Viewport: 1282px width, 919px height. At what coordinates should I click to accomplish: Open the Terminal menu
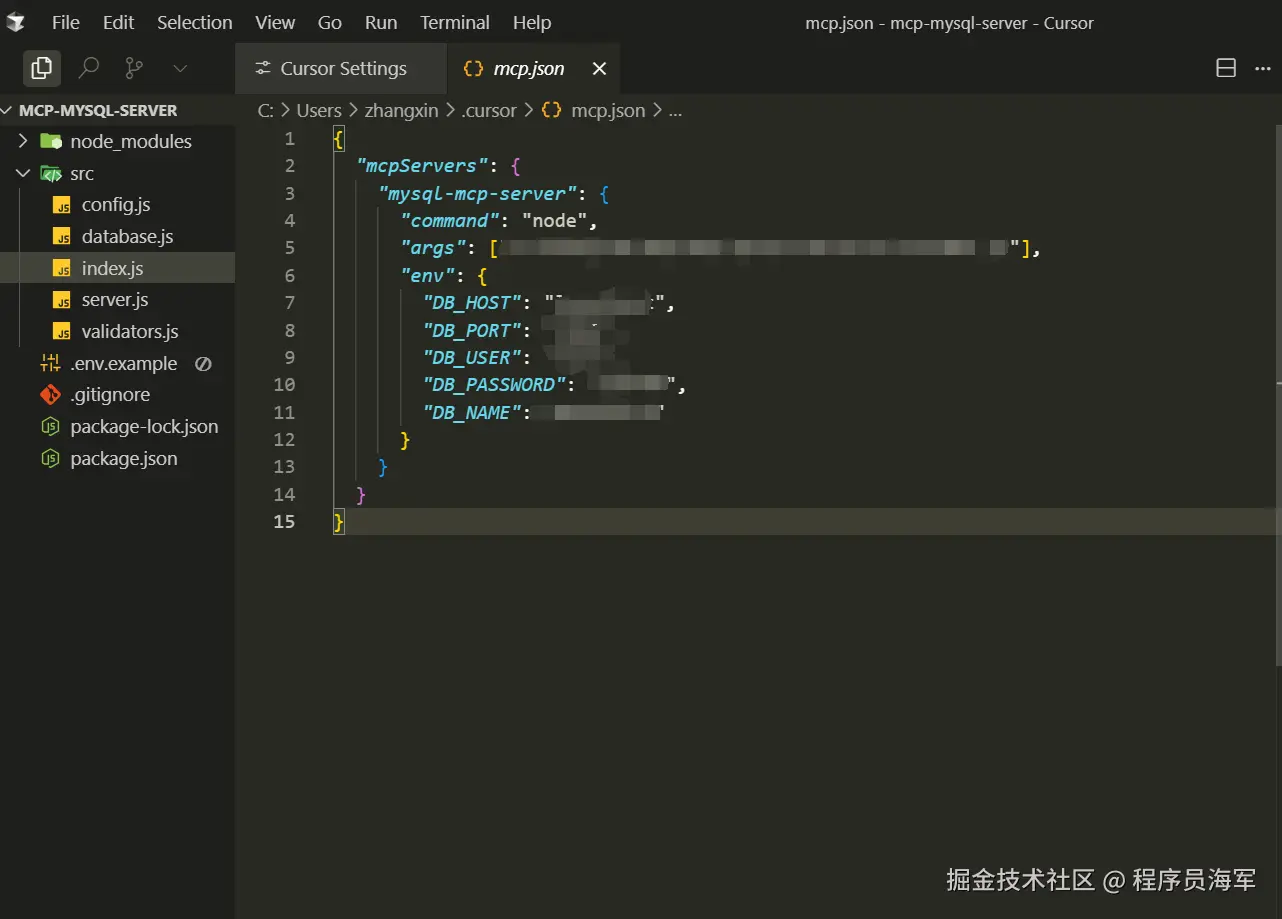point(454,22)
